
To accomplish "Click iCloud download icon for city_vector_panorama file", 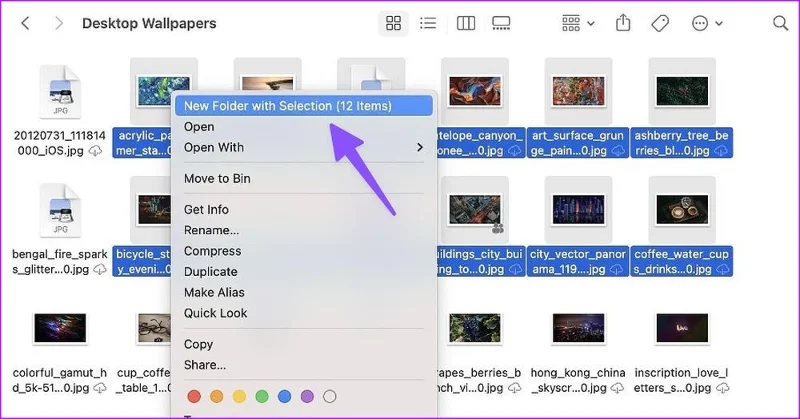I will pos(617,269).
